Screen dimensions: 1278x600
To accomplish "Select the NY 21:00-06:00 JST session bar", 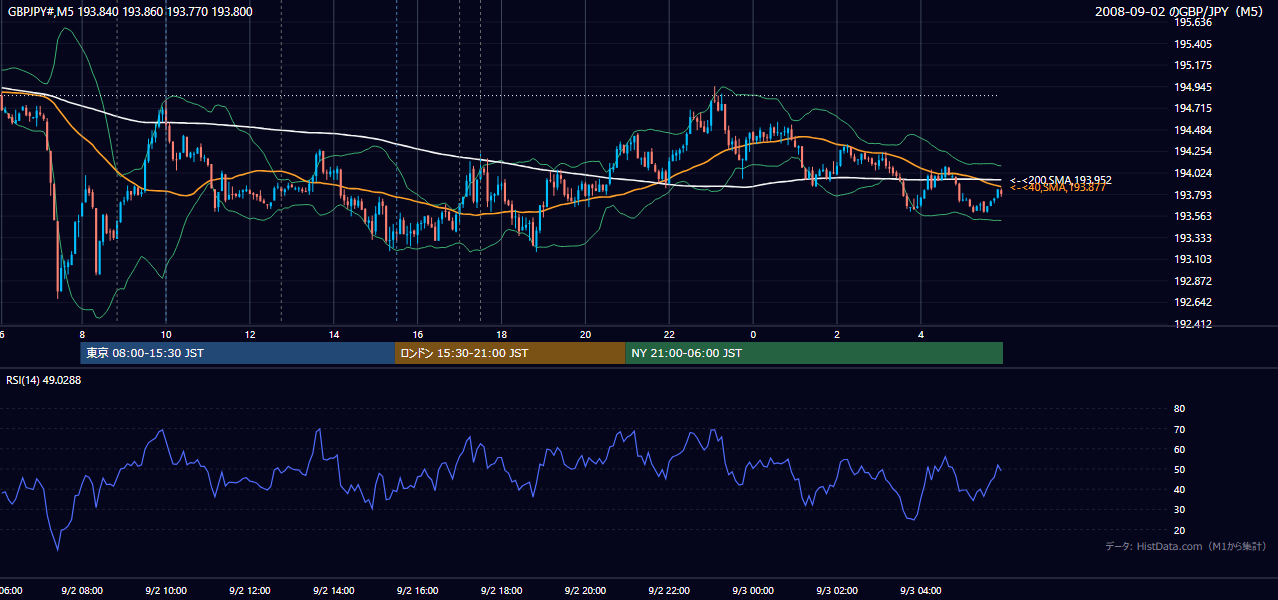I will coord(814,353).
